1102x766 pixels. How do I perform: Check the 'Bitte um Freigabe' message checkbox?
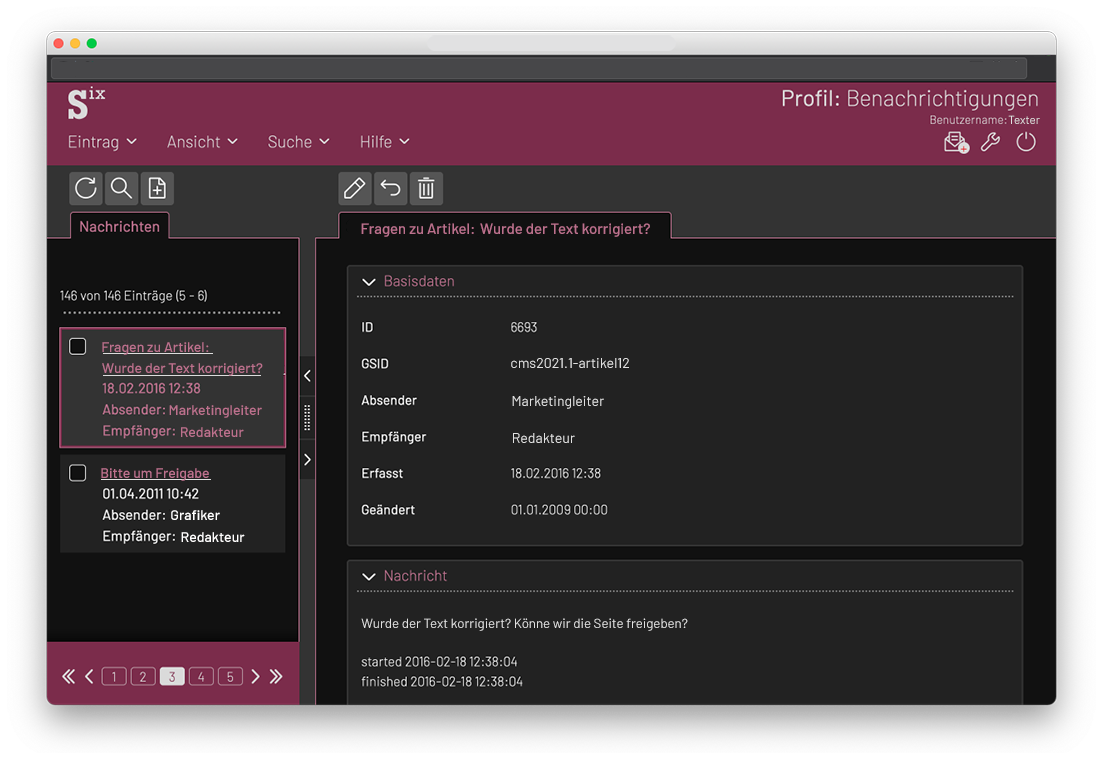(78, 472)
